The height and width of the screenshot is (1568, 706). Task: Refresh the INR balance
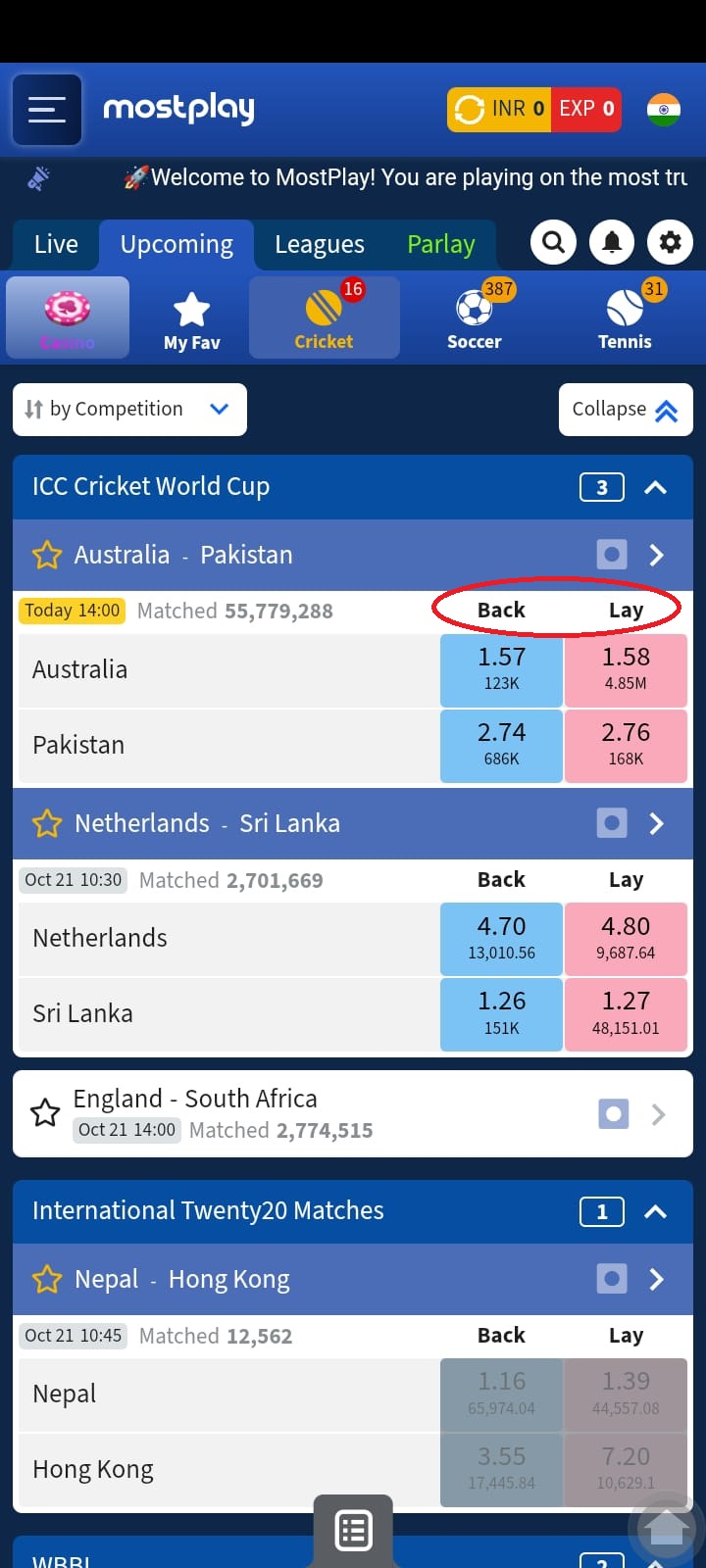pyautogui.click(x=470, y=109)
